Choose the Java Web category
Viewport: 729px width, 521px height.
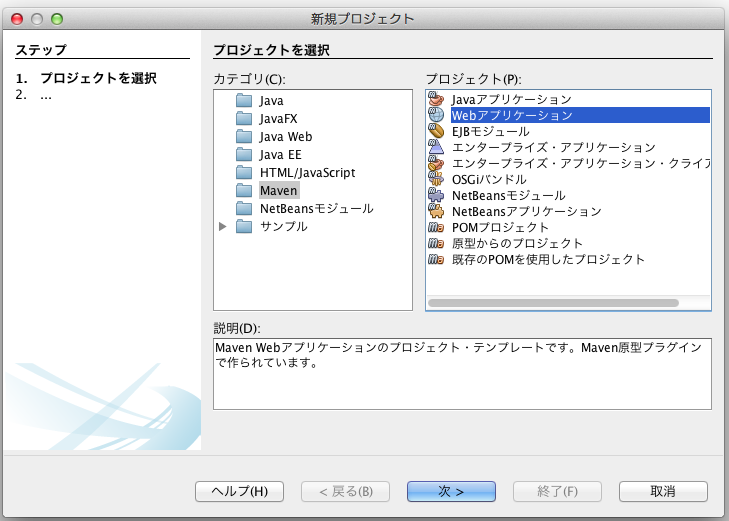coord(285,137)
